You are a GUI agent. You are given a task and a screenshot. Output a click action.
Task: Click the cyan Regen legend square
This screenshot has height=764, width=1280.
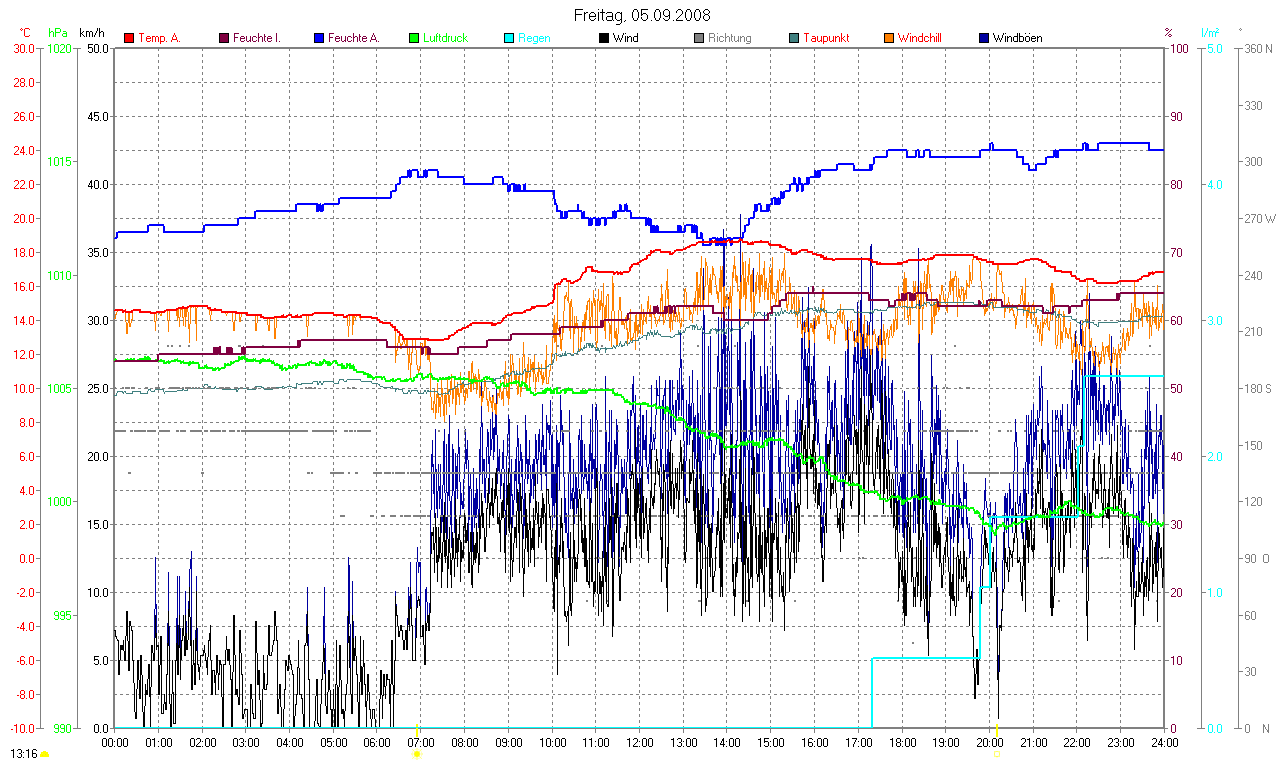click(509, 38)
